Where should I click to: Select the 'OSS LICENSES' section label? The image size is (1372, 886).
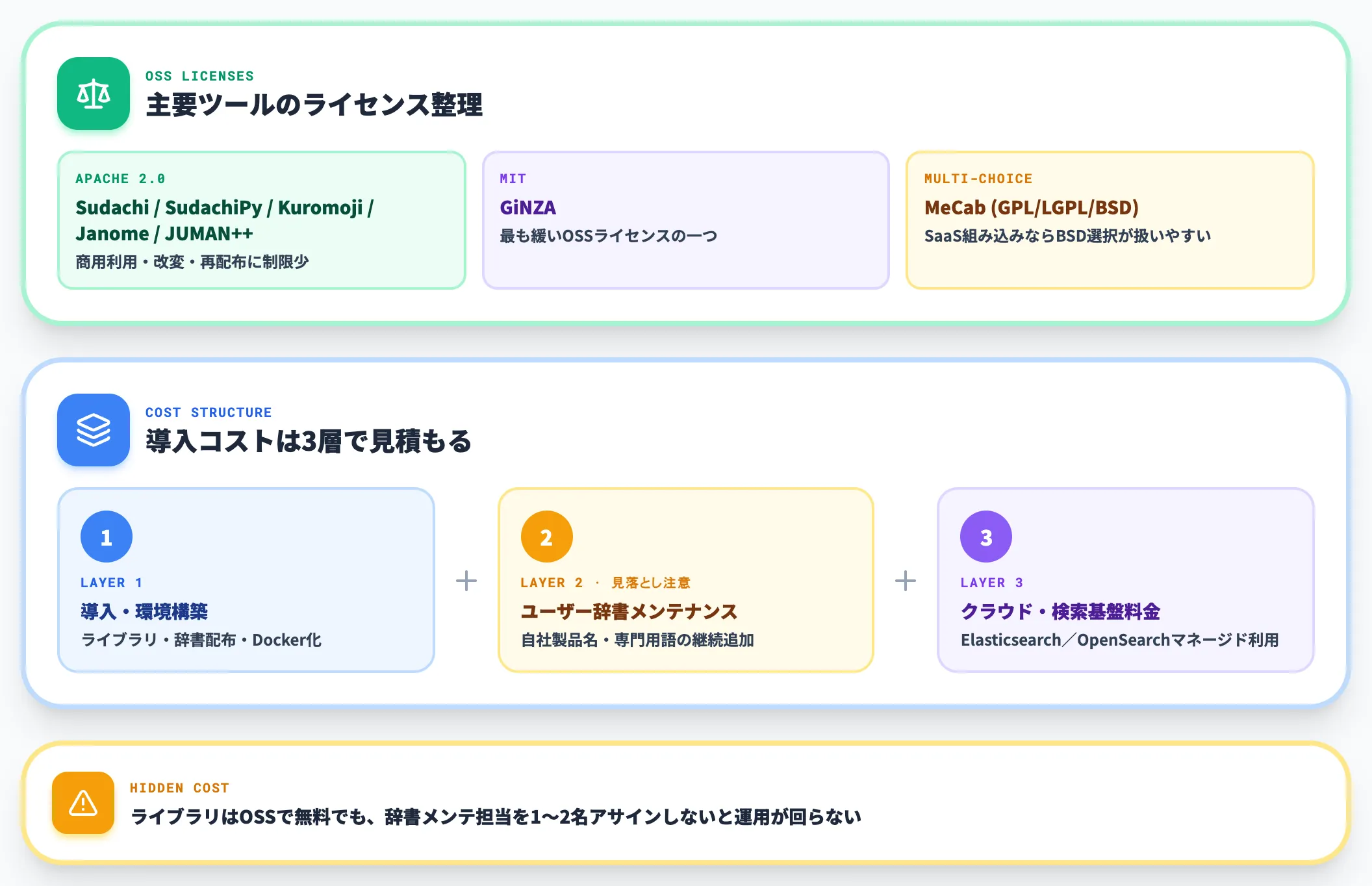pos(199,76)
